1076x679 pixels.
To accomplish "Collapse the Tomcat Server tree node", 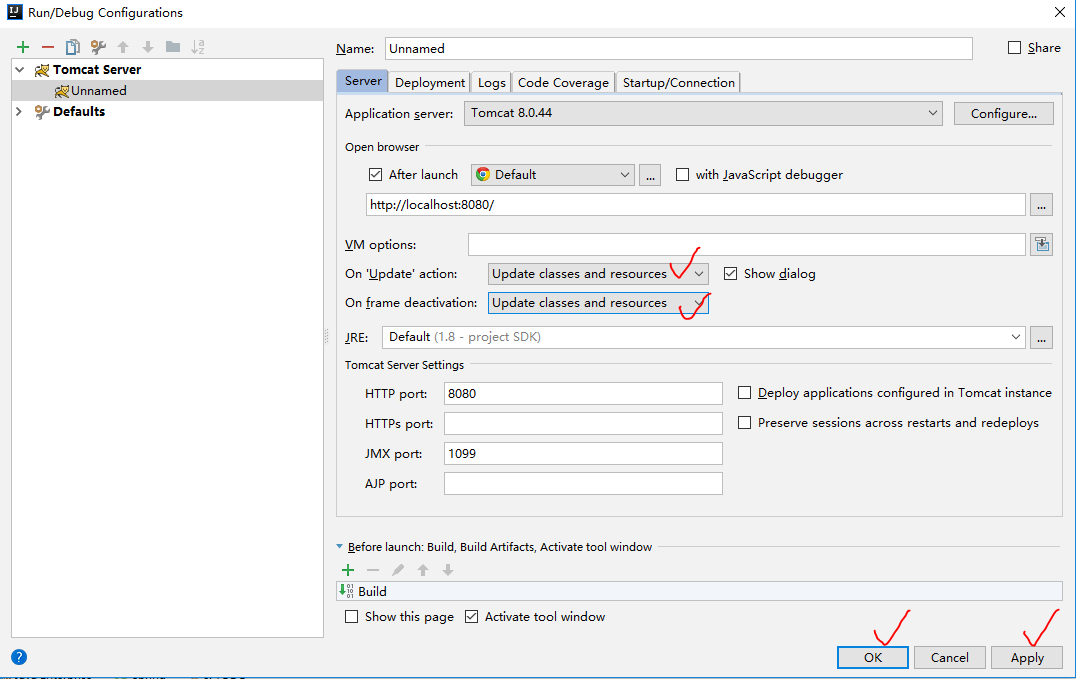I will pyautogui.click(x=20, y=70).
